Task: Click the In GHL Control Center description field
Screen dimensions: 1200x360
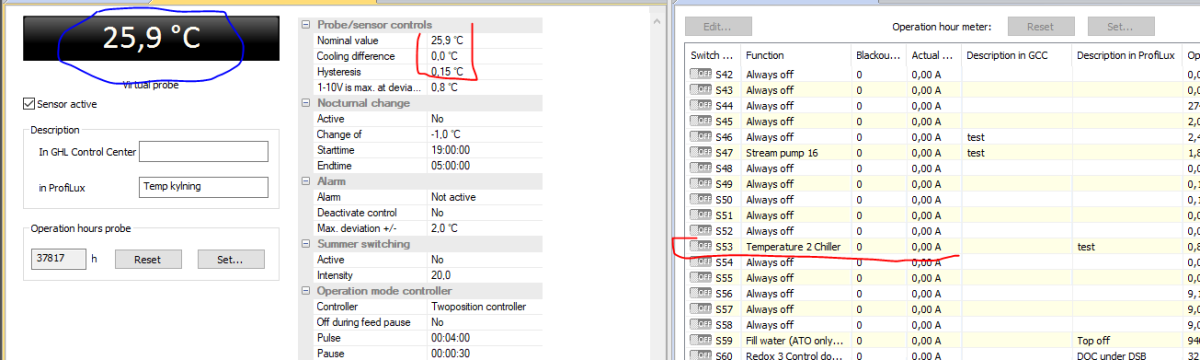Action: [x=204, y=151]
